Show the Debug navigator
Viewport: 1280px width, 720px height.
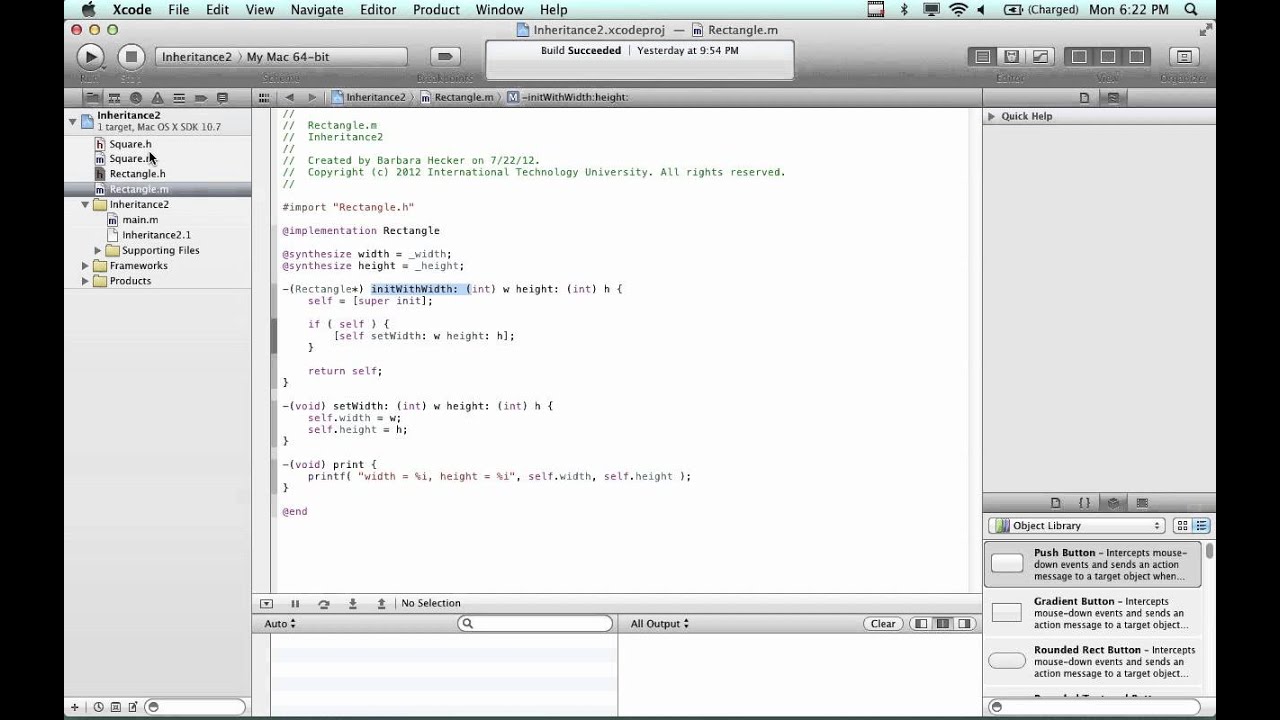[179, 98]
